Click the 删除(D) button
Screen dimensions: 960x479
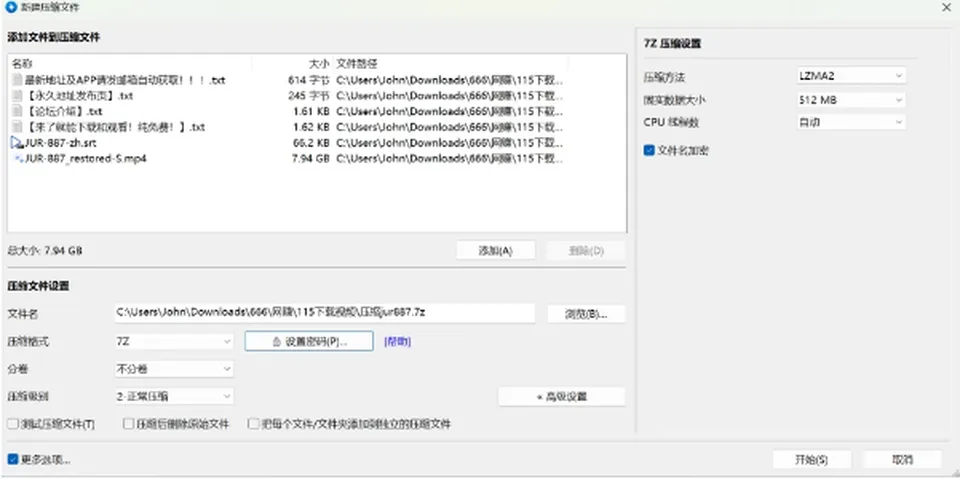pos(586,251)
